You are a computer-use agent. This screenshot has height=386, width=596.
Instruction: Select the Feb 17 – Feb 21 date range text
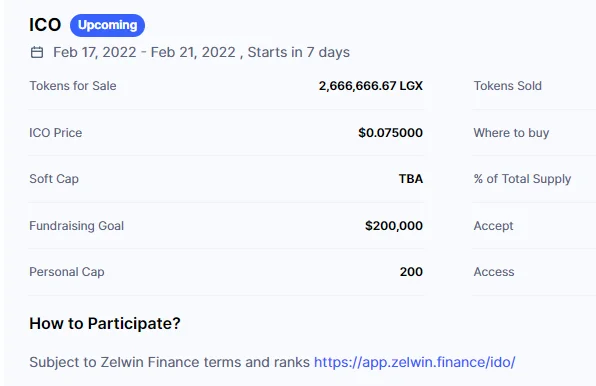(144, 52)
